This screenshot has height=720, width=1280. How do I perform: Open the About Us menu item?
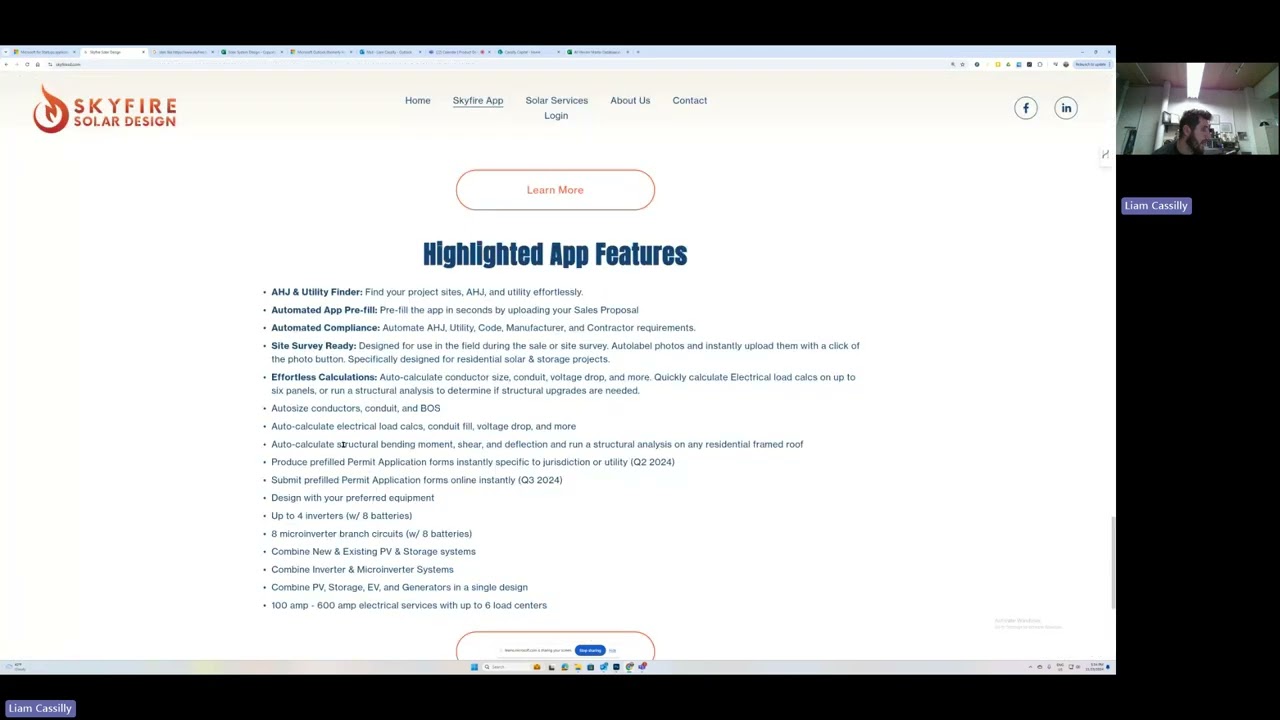pyautogui.click(x=630, y=100)
